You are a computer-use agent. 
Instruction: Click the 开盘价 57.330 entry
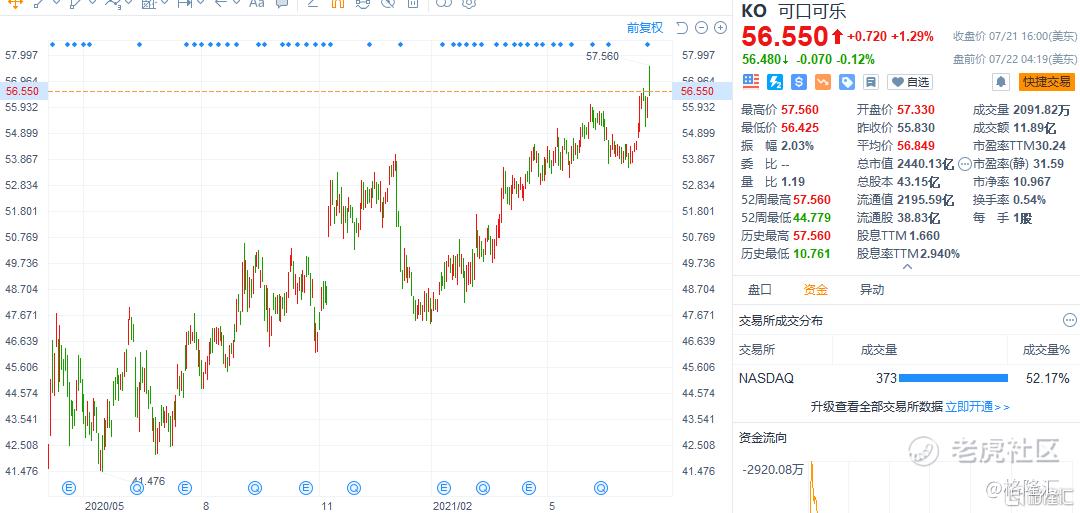pos(896,109)
